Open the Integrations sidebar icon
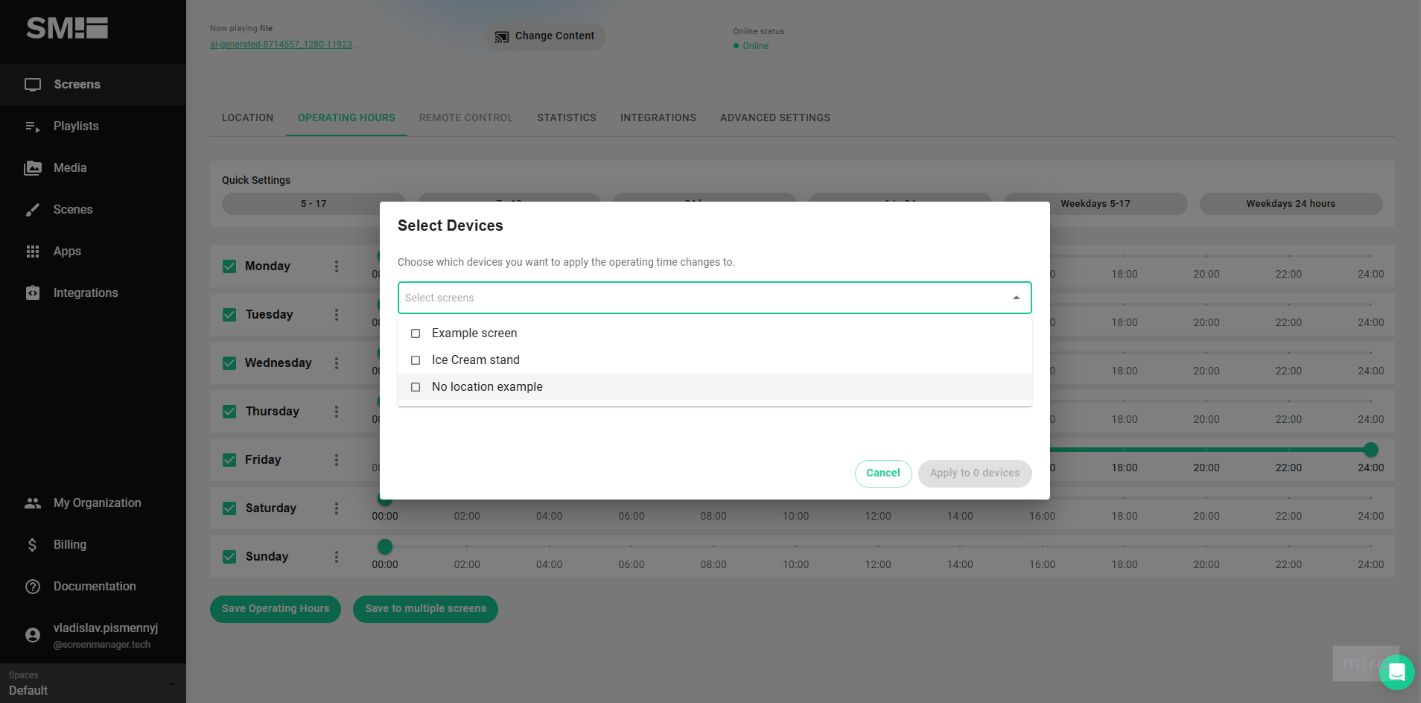Image resolution: width=1421 pixels, height=703 pixels. point(33,293)
